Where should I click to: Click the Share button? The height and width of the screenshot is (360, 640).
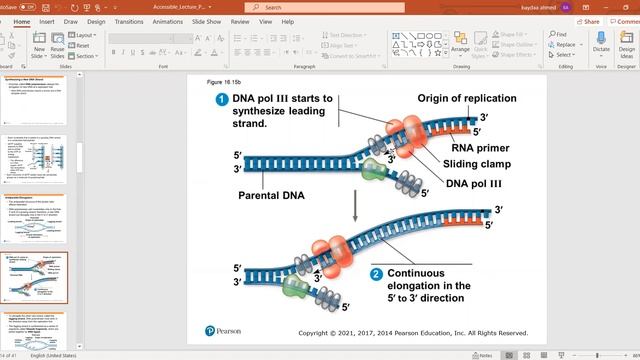(x=588, y=22)
